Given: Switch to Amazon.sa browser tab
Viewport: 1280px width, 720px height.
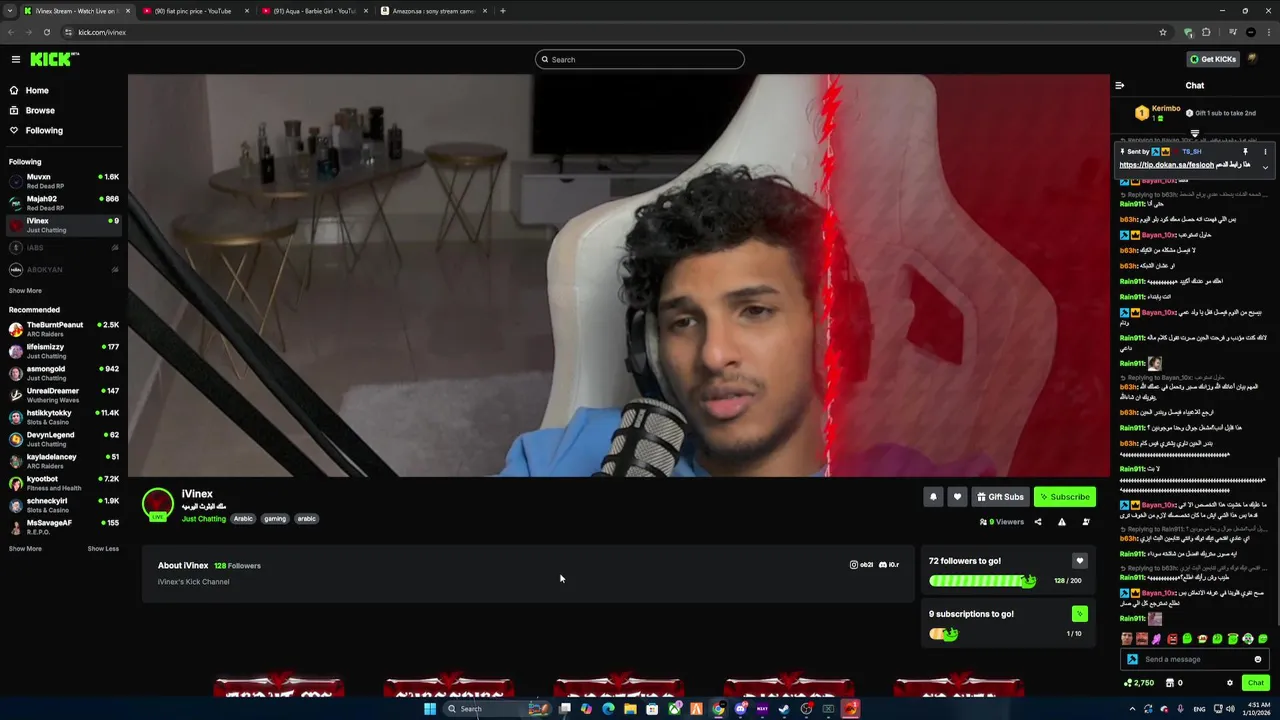Looking at the screenshot, I should point(433,11).
